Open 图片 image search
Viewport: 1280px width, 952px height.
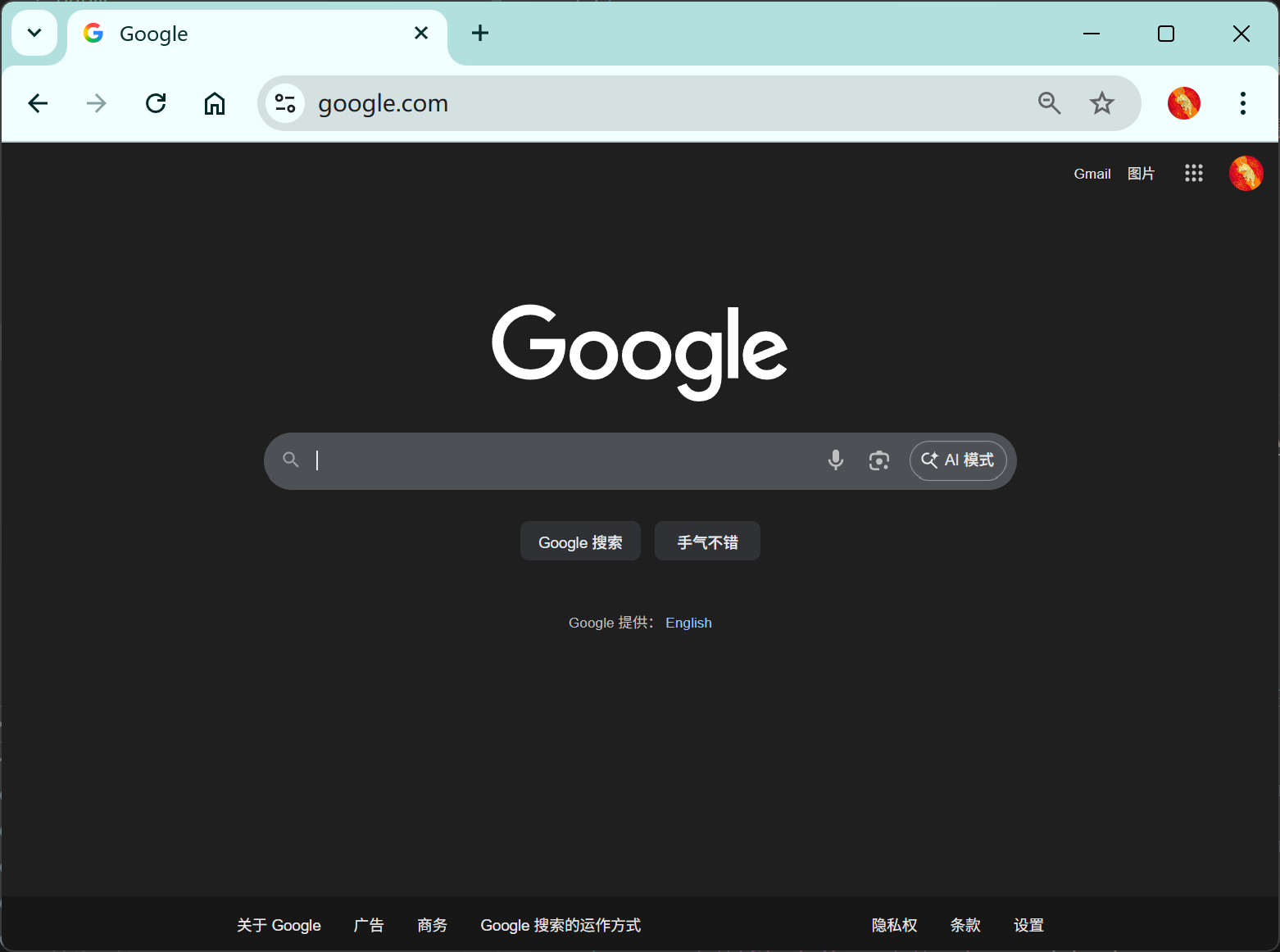click(x=1141, y=173)
